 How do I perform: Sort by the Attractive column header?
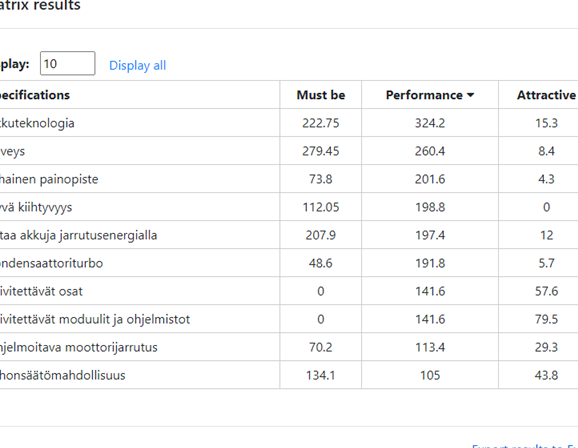546,95
